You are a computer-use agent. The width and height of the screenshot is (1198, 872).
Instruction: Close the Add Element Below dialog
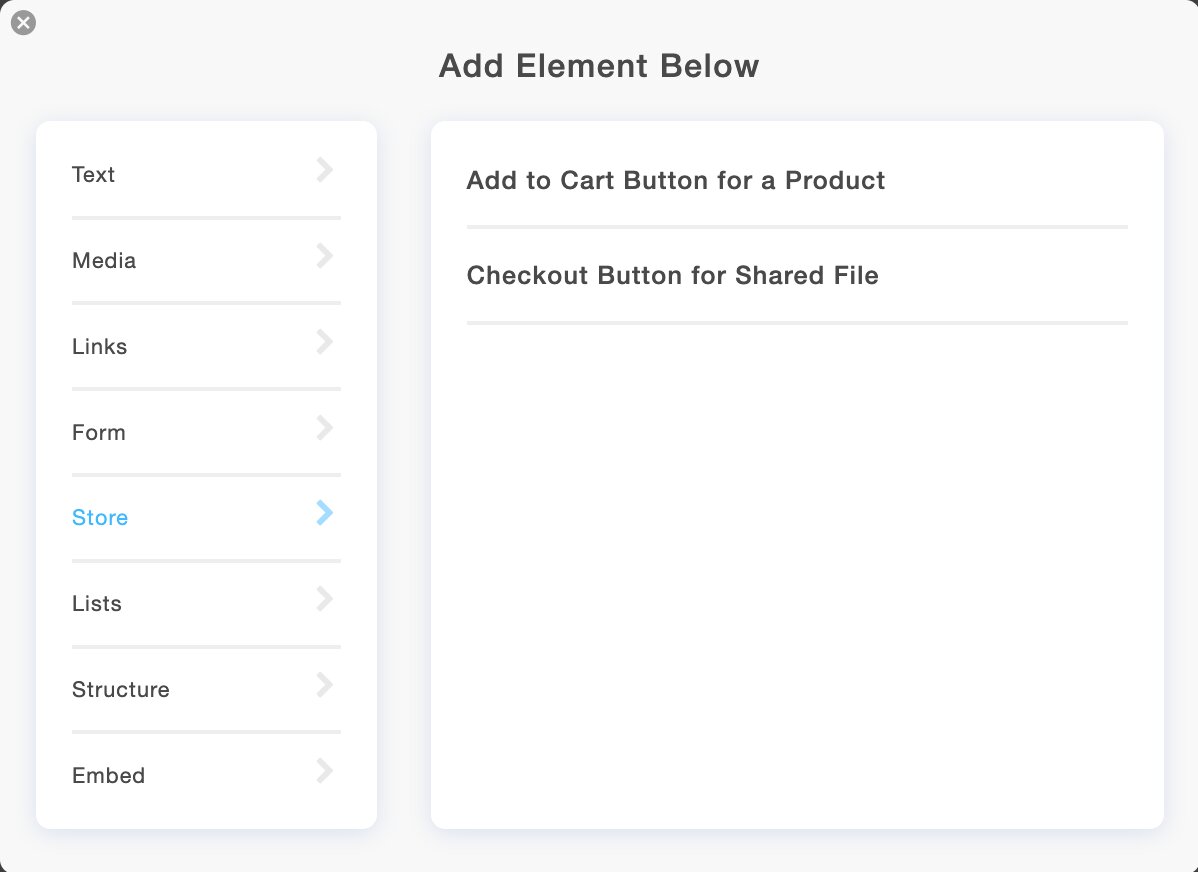click(23, 23)
